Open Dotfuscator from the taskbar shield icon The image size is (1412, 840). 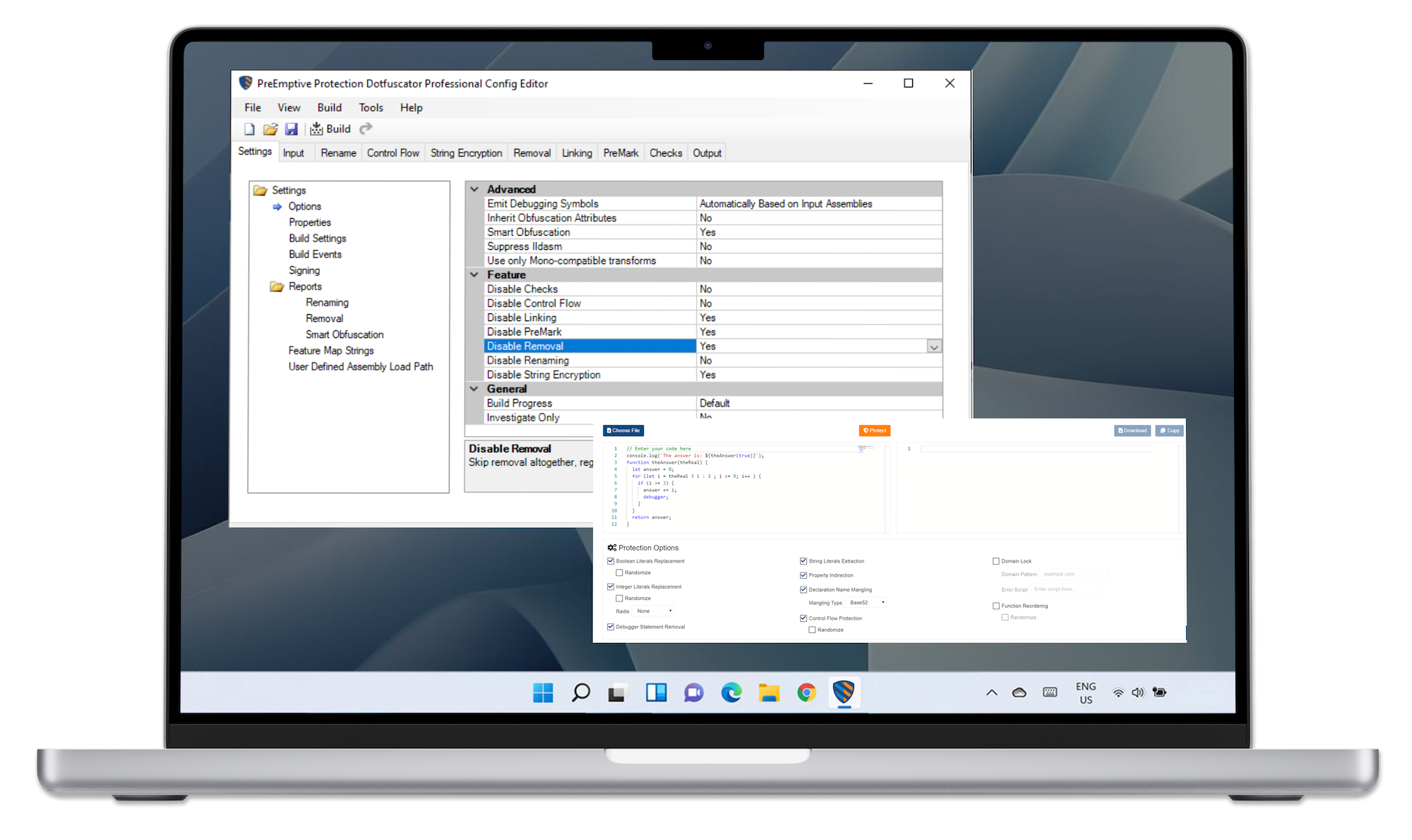click(844, 693)
